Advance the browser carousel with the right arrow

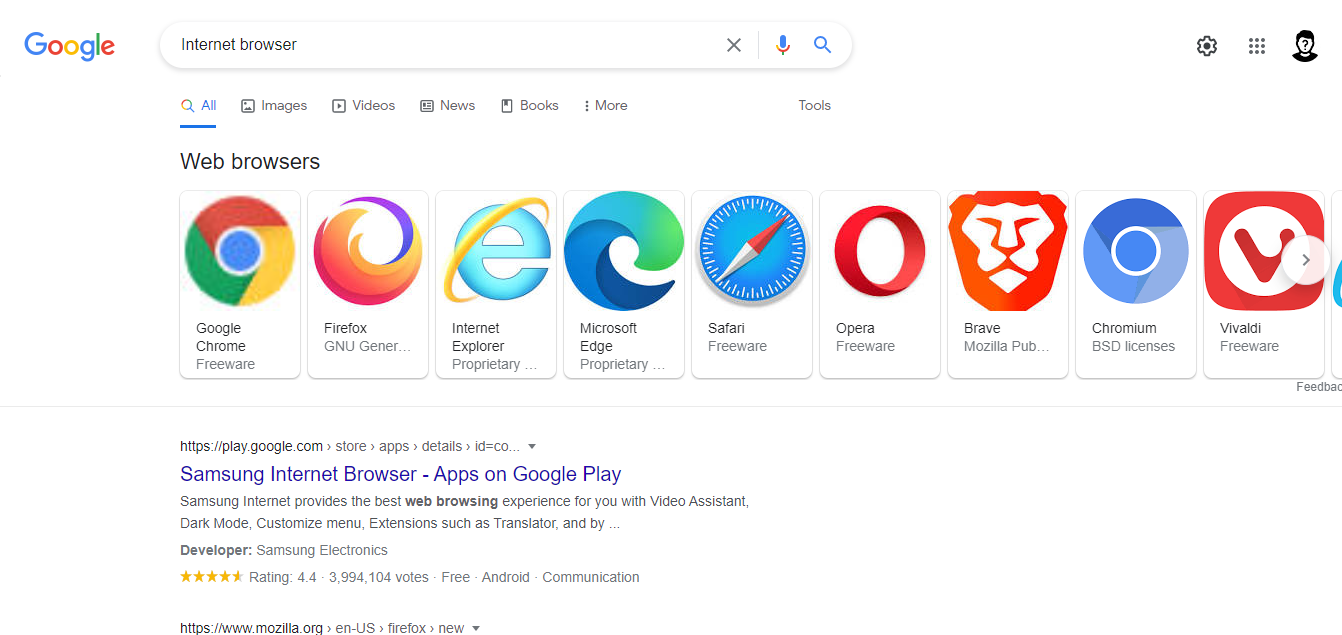[x=1306, y=260]
